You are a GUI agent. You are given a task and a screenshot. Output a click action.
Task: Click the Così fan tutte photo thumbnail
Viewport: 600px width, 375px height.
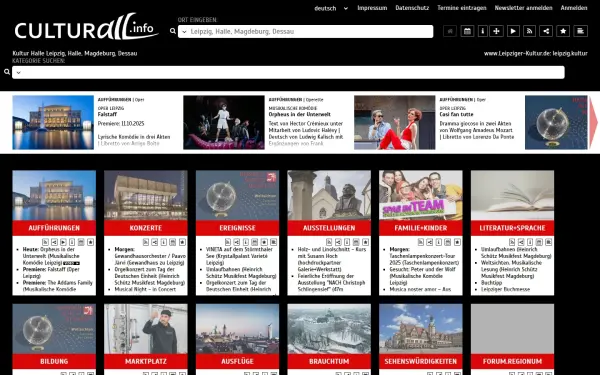[x=395, y=122]
